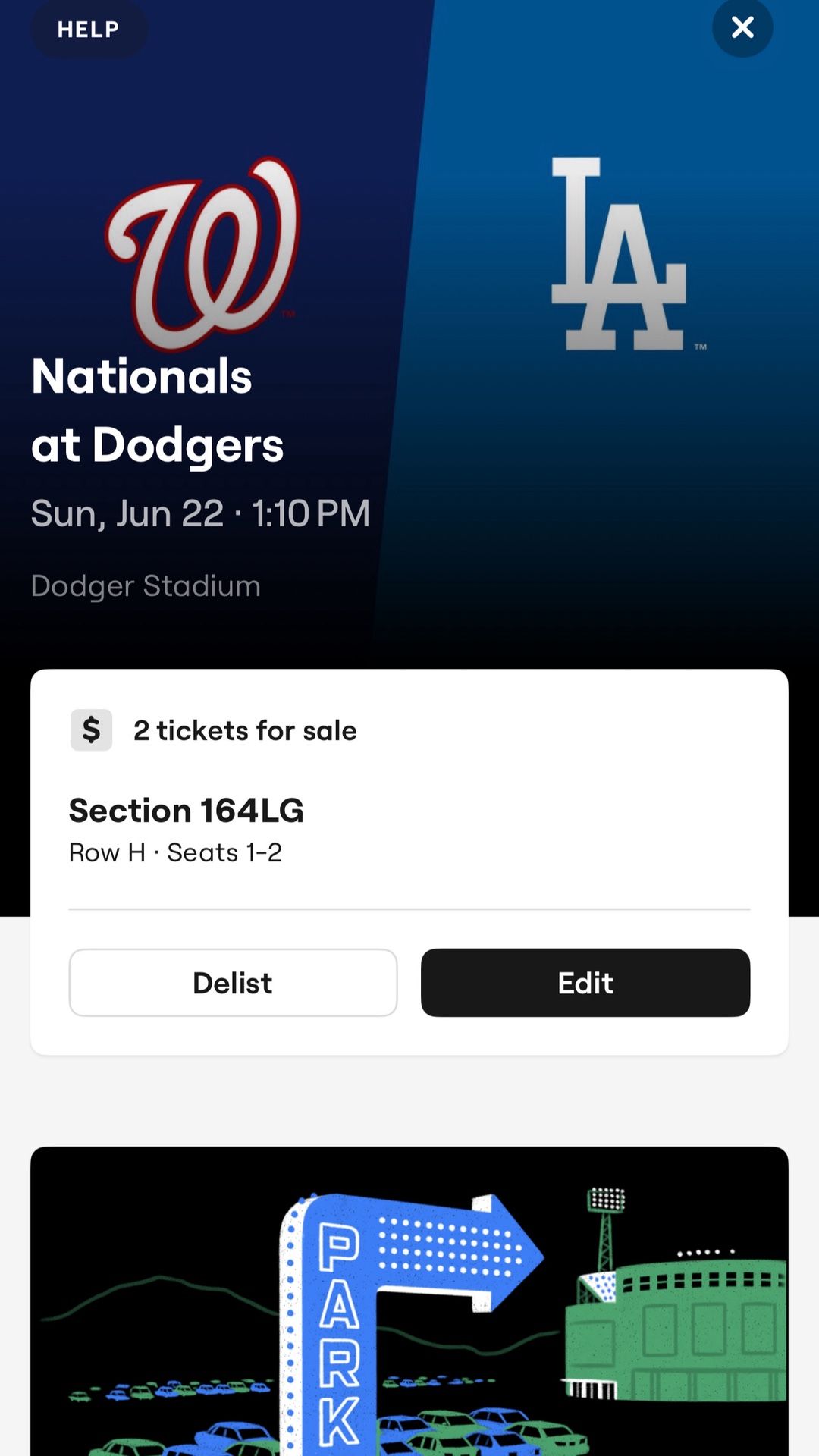This screenshot has width=819, height=1456.
Task: Tap the divider line in ticket card
Action: click(409, 909)
